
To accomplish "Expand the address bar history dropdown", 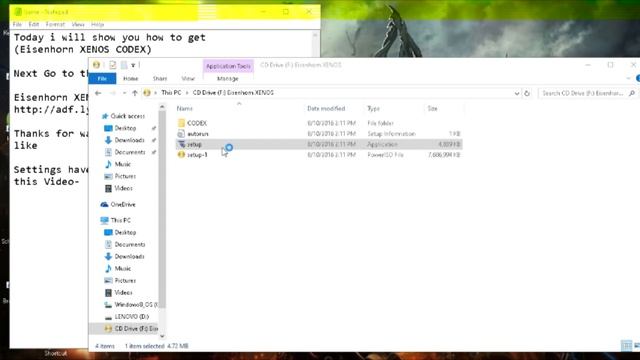I will click(x=517, y=93).
